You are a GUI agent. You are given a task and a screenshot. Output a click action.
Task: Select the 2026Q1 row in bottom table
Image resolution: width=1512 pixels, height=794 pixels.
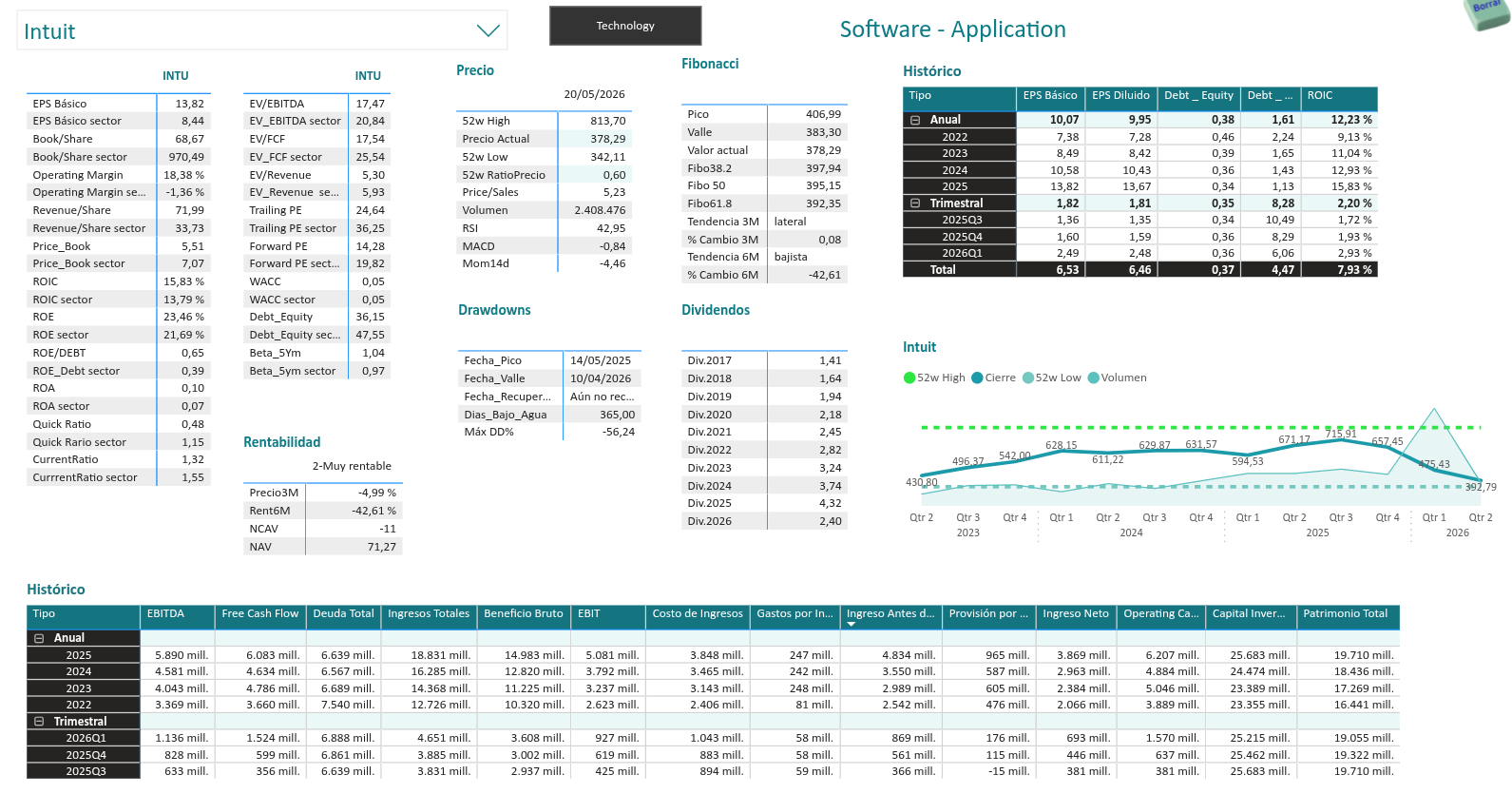[86, 738]
